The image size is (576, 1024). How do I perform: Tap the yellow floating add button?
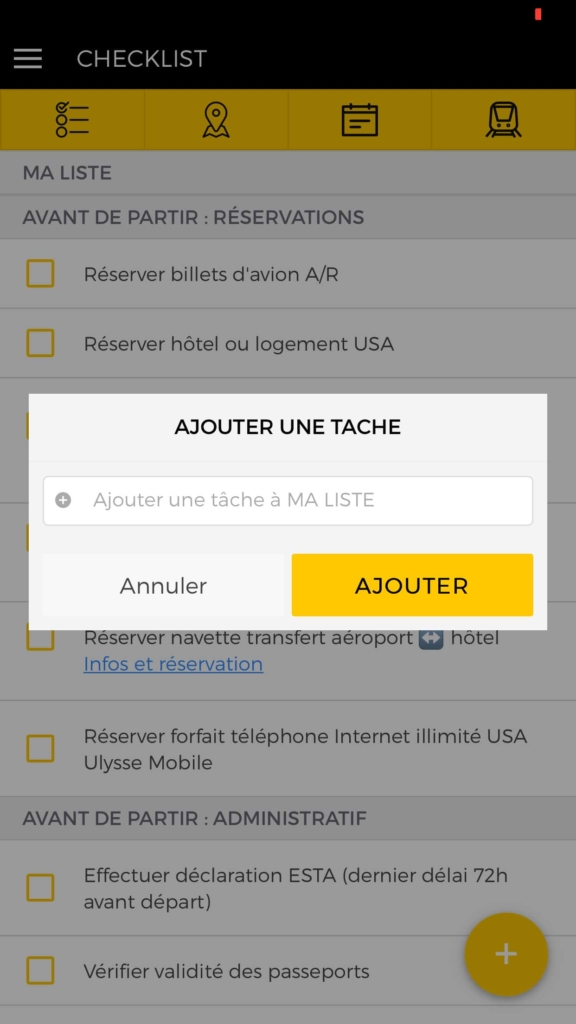point(506,955)
